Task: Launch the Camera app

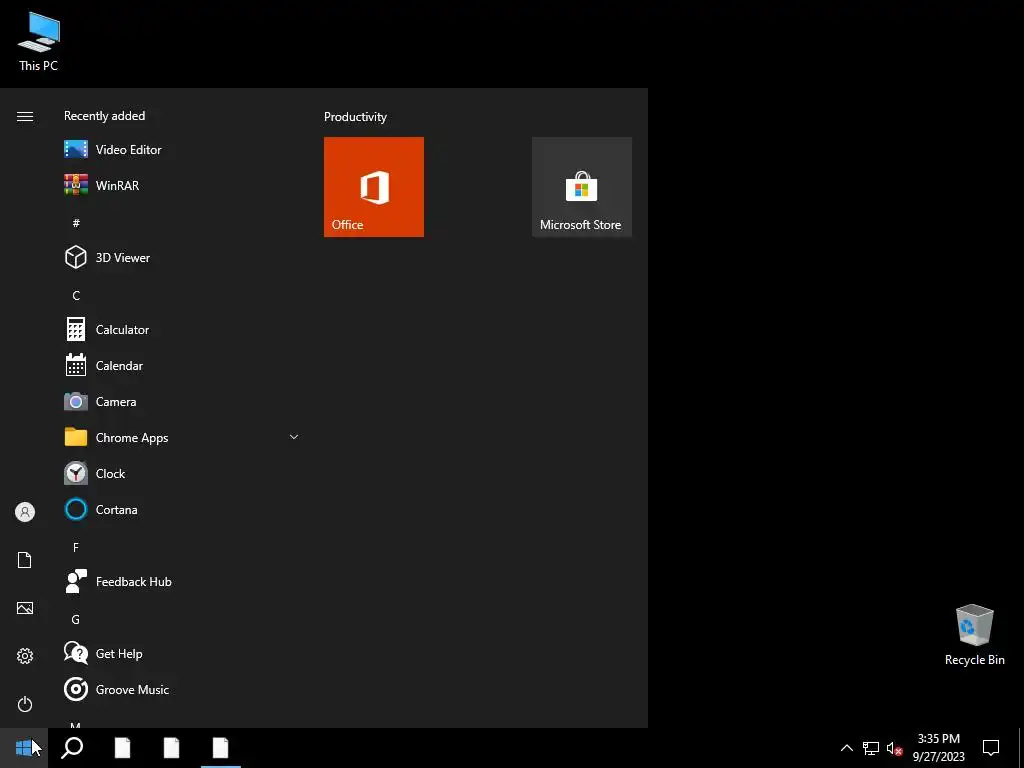Action: click(181, 402)
